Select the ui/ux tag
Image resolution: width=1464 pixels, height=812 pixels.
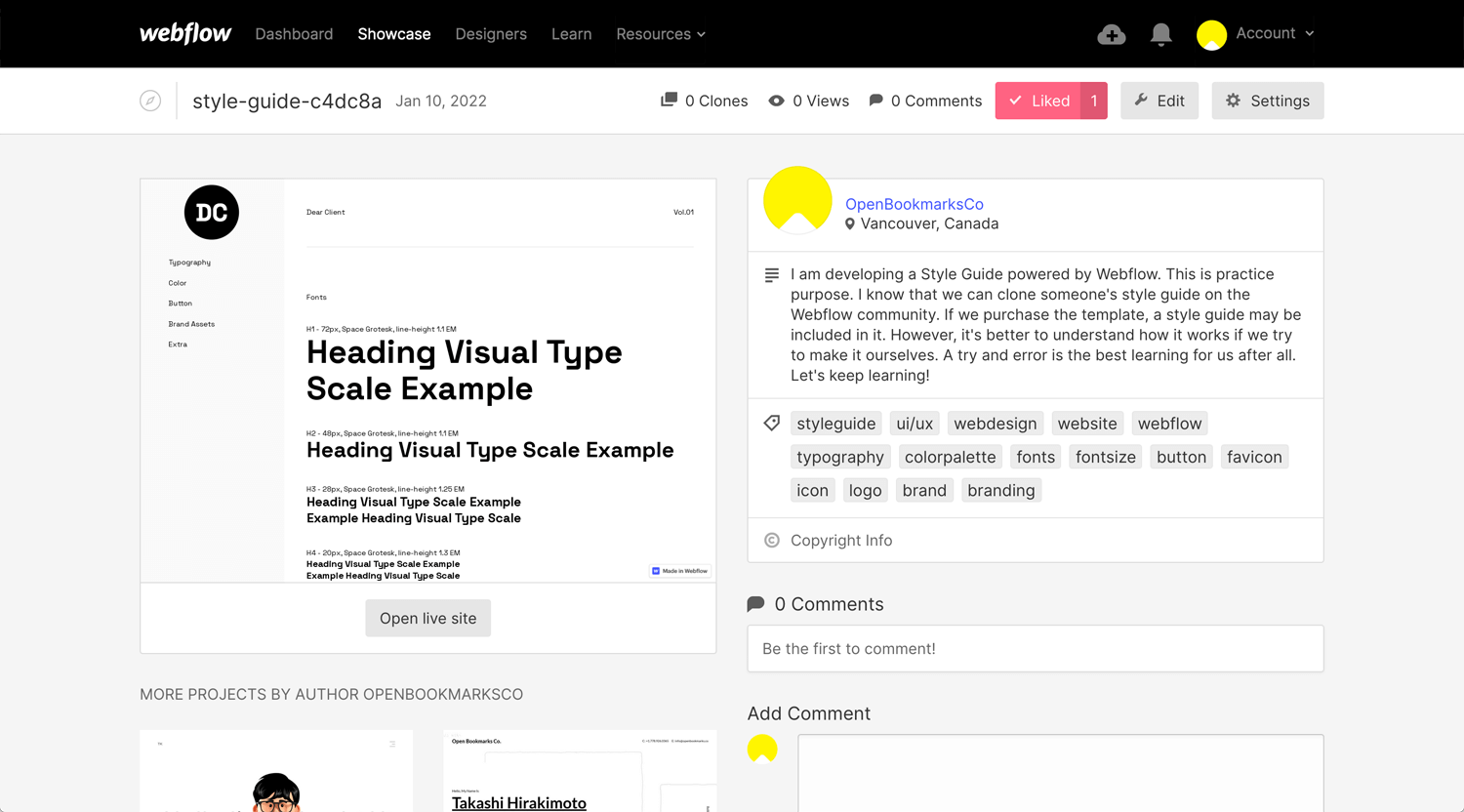point(915,424)
